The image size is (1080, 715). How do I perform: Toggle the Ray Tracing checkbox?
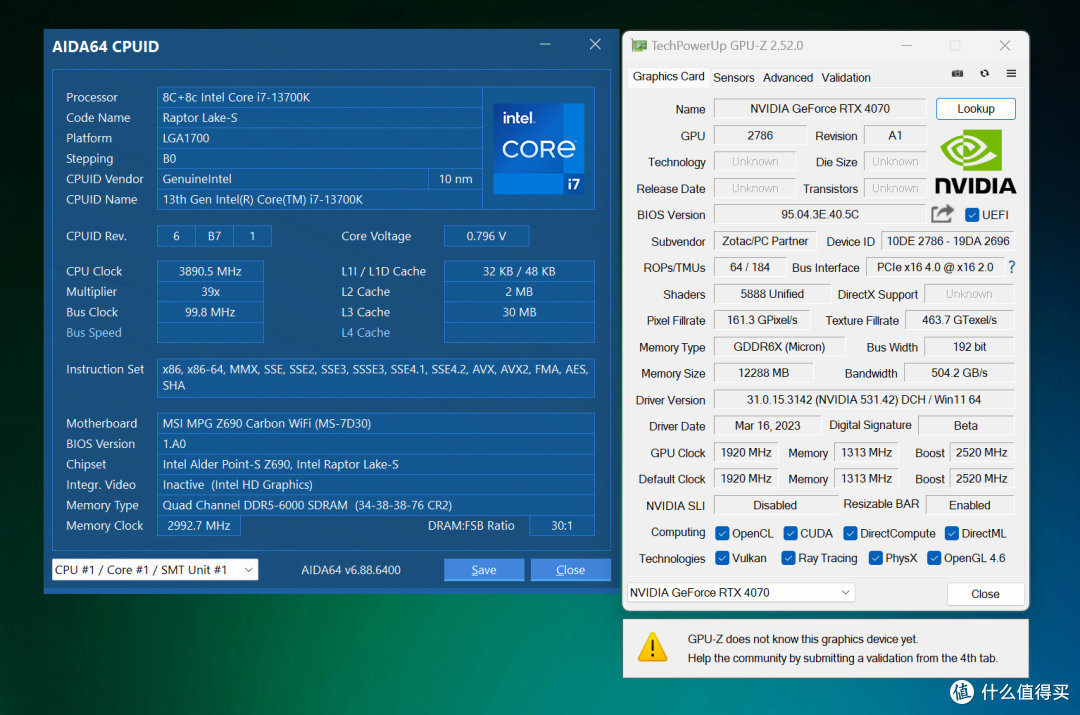pyautogui.click(x=789, y=558)
